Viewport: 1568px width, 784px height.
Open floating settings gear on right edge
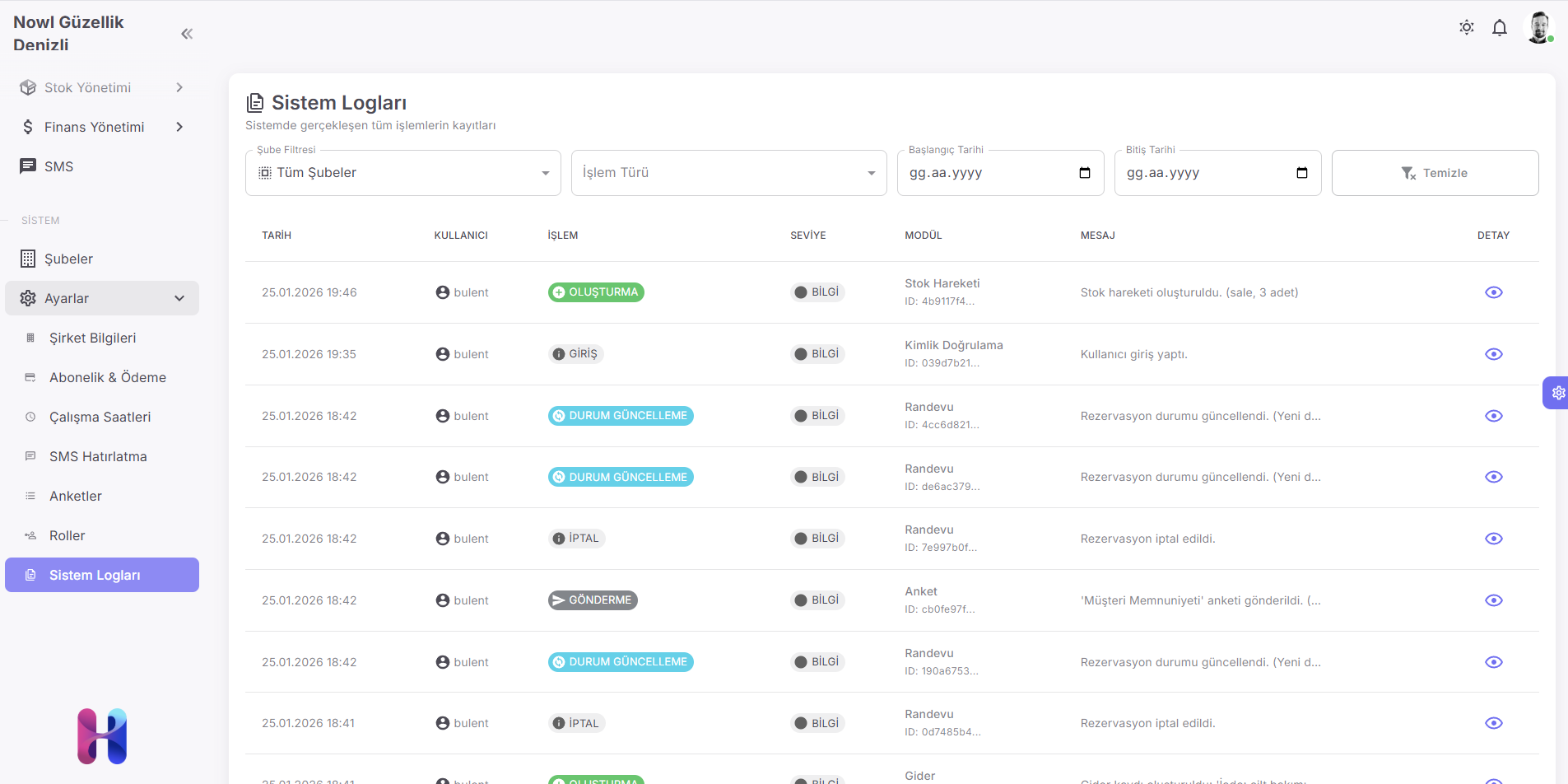tap(1557, 393)
